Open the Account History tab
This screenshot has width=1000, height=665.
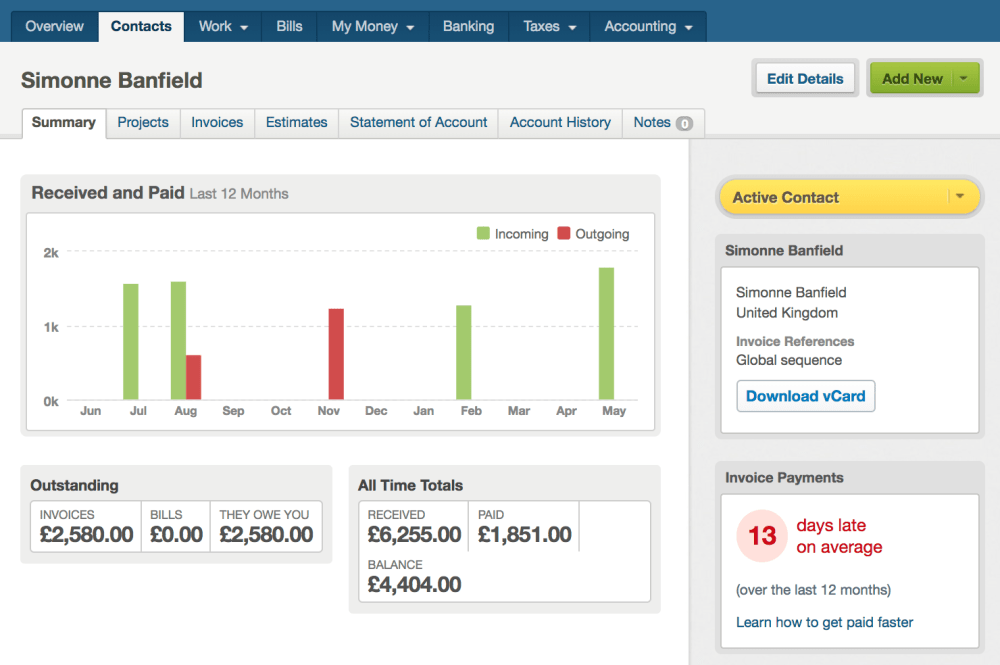(559, 122)
